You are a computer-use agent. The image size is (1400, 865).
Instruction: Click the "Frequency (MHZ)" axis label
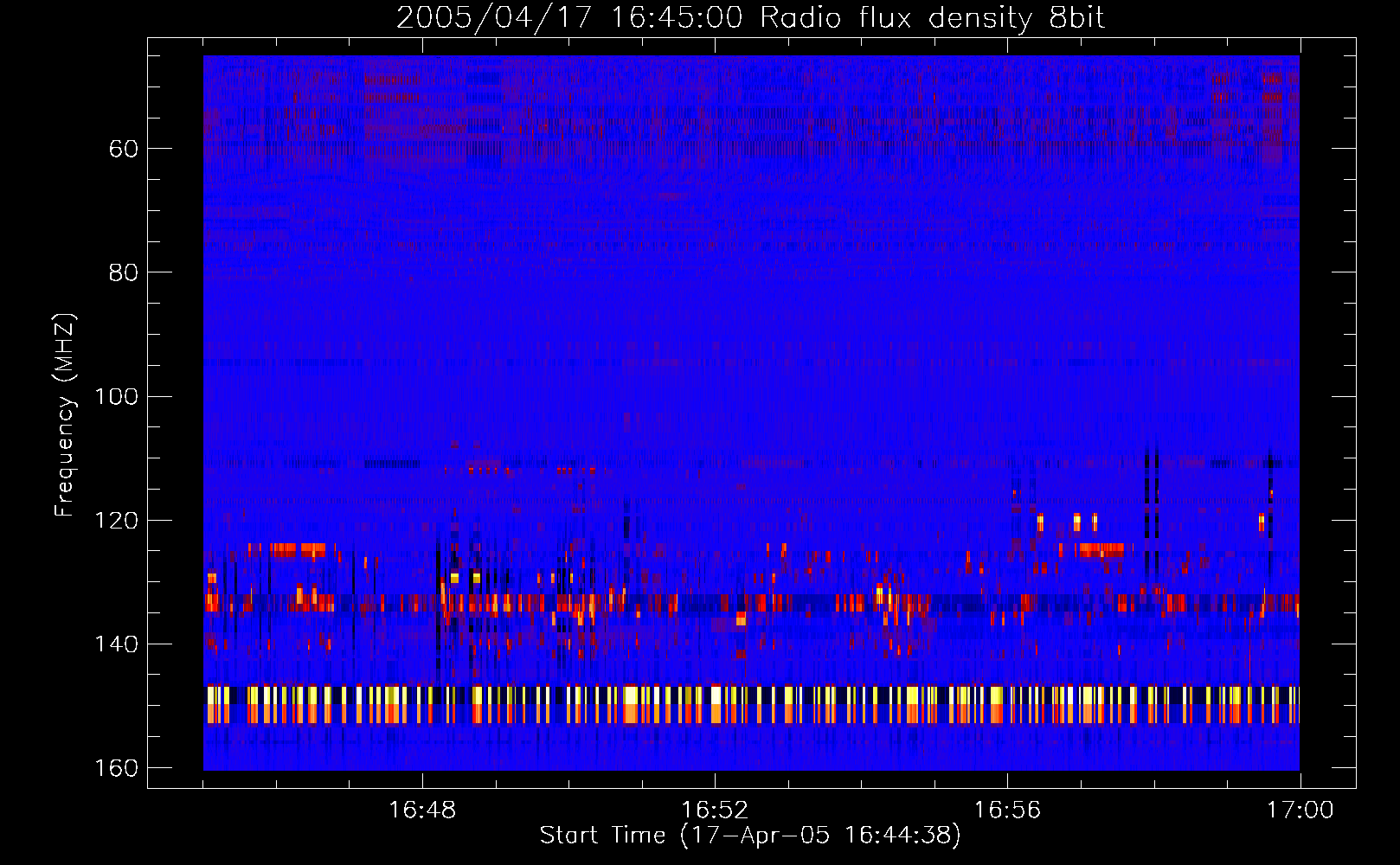65,415
